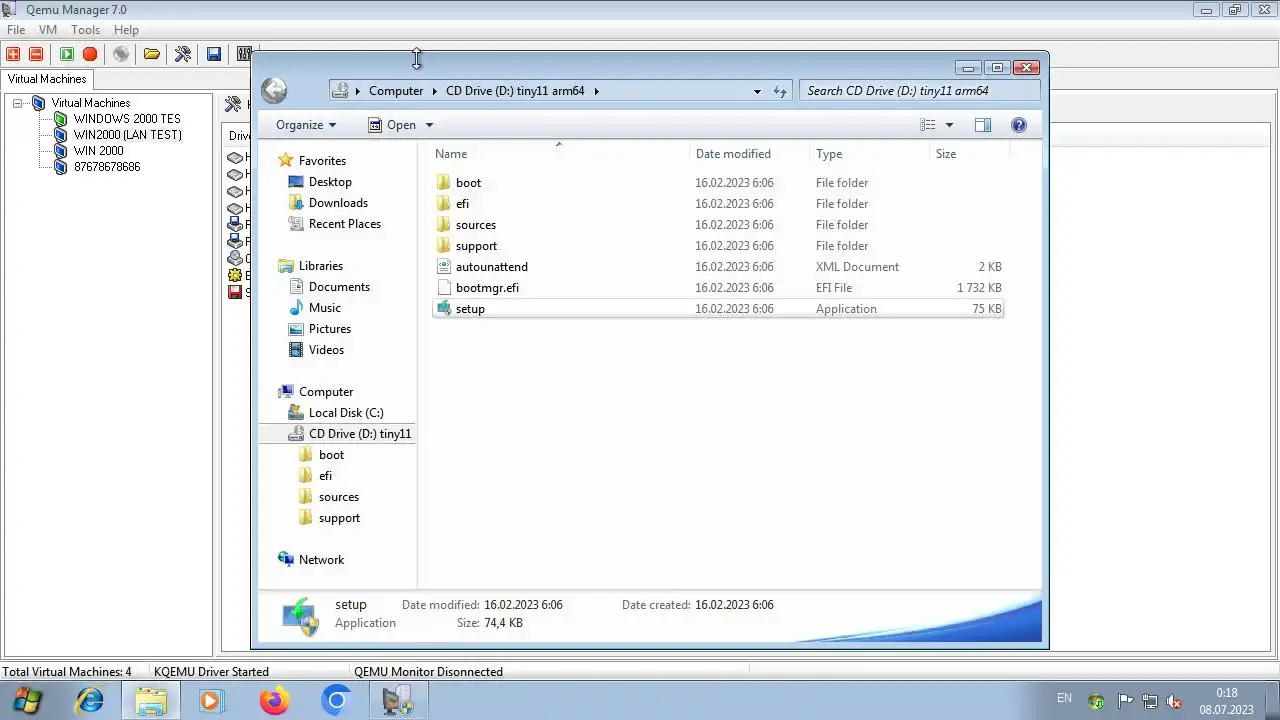Stop the VM with the red circle icon

[90, 54]
